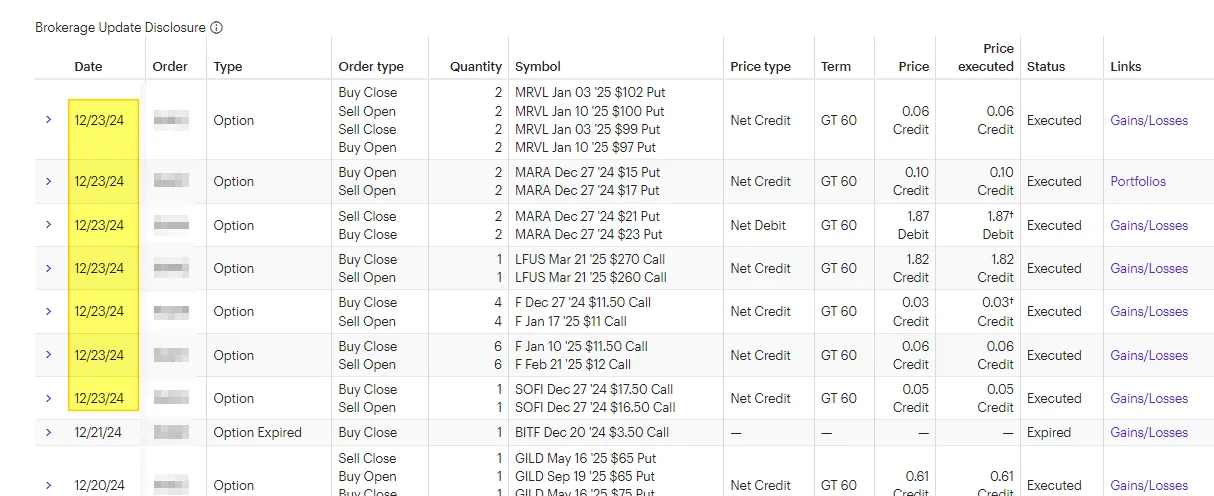Open Gains/Losses link for LFUS order
This screenshot has height=496, width=1214.
(1149, 268)
